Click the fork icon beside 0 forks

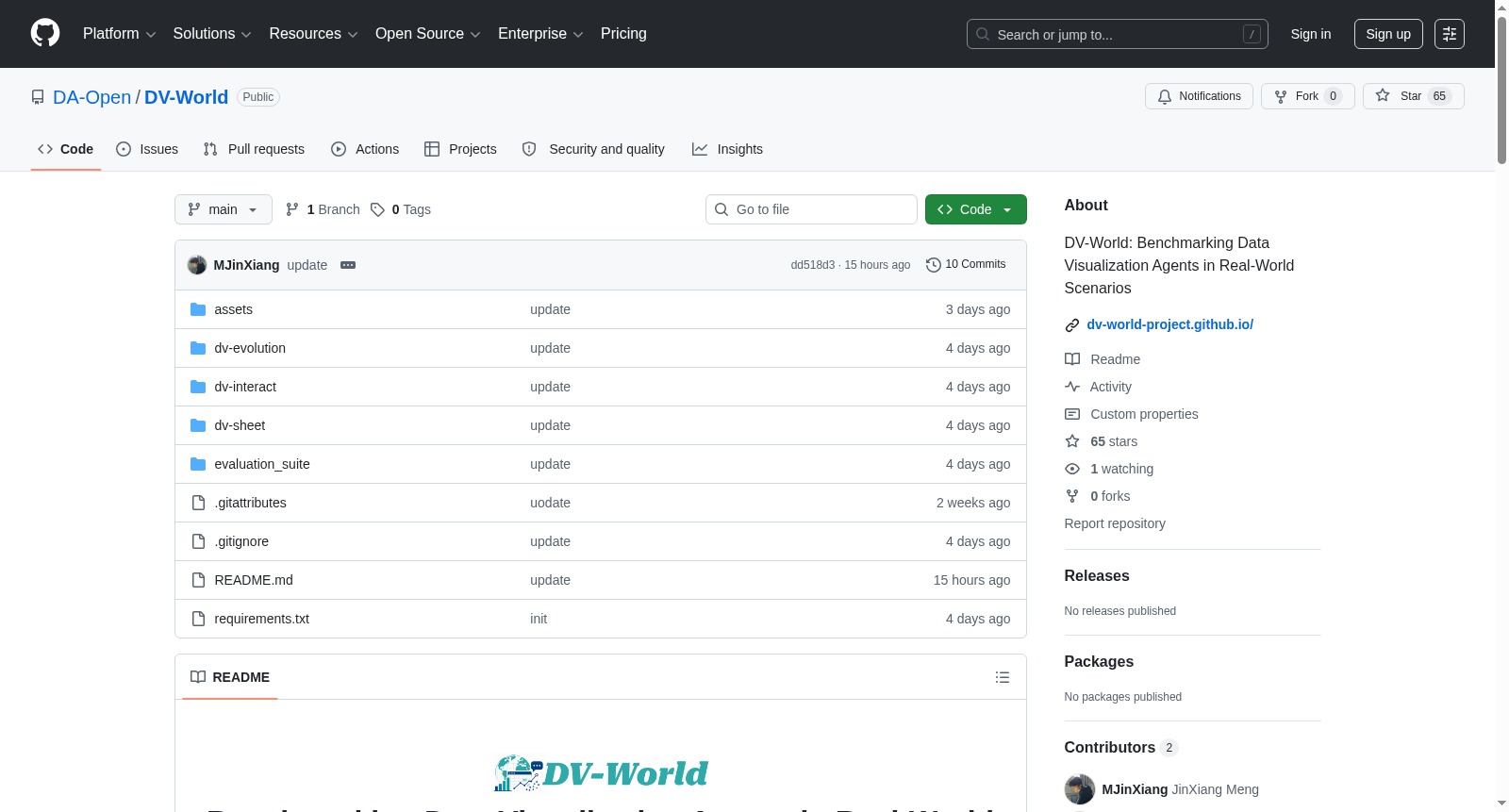[x=1072, y=496]
